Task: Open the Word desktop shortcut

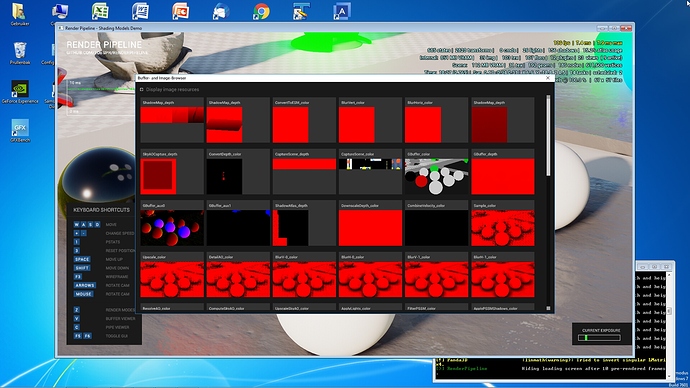Action: coord(140,11)
